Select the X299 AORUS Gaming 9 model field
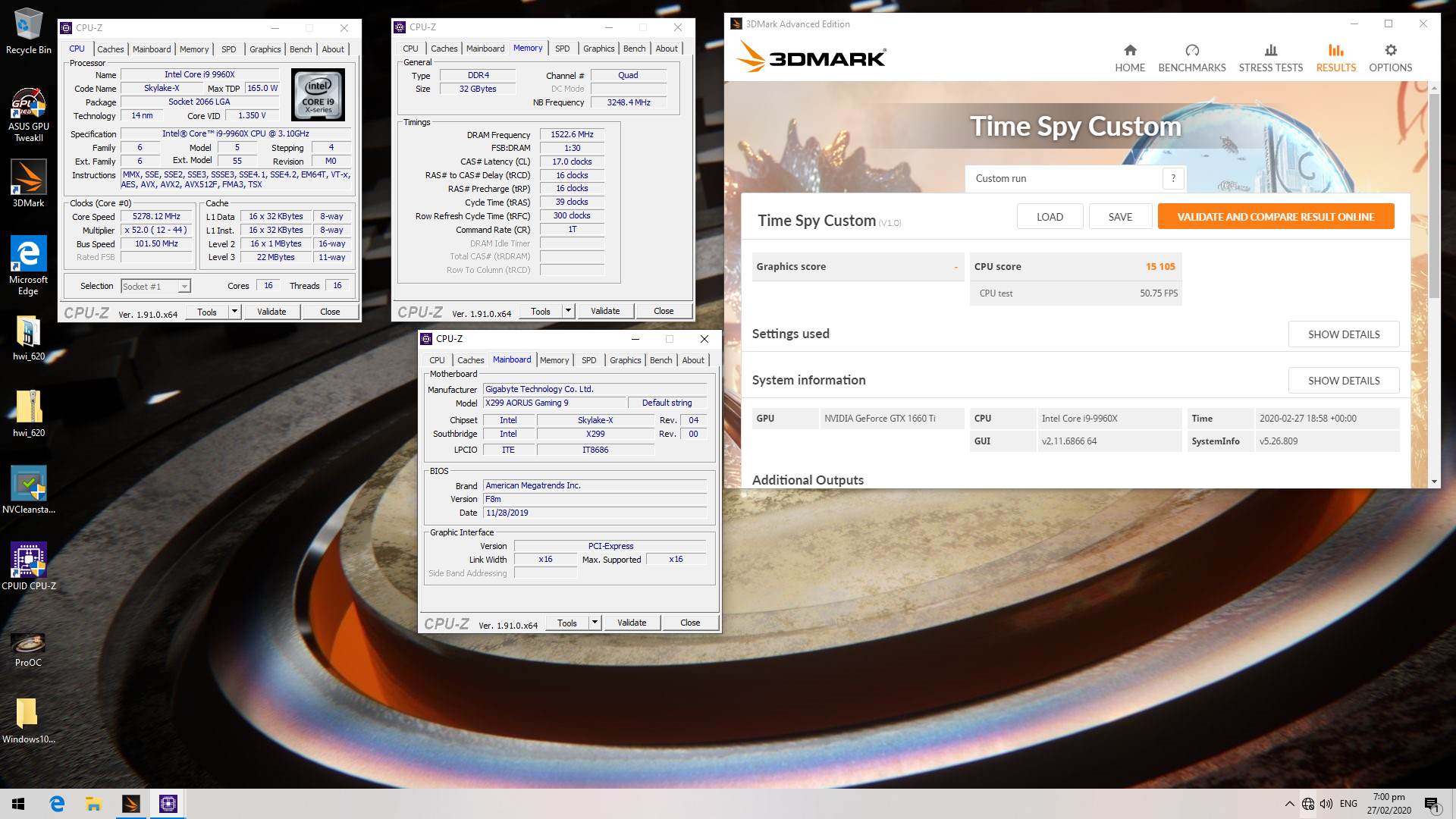1456x819 pixels. pos(556,403)
